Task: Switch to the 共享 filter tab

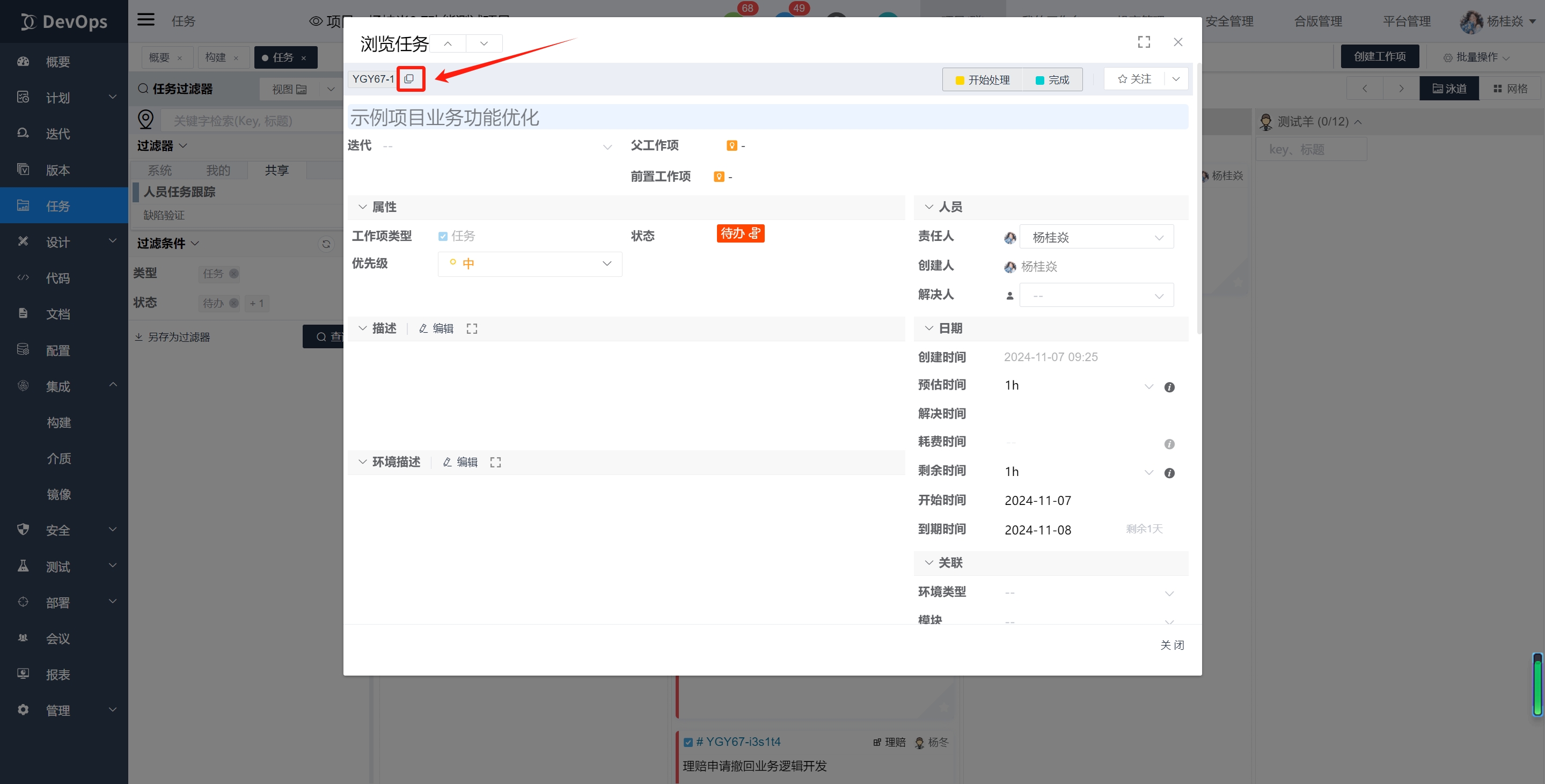Action: coord(276,170)
